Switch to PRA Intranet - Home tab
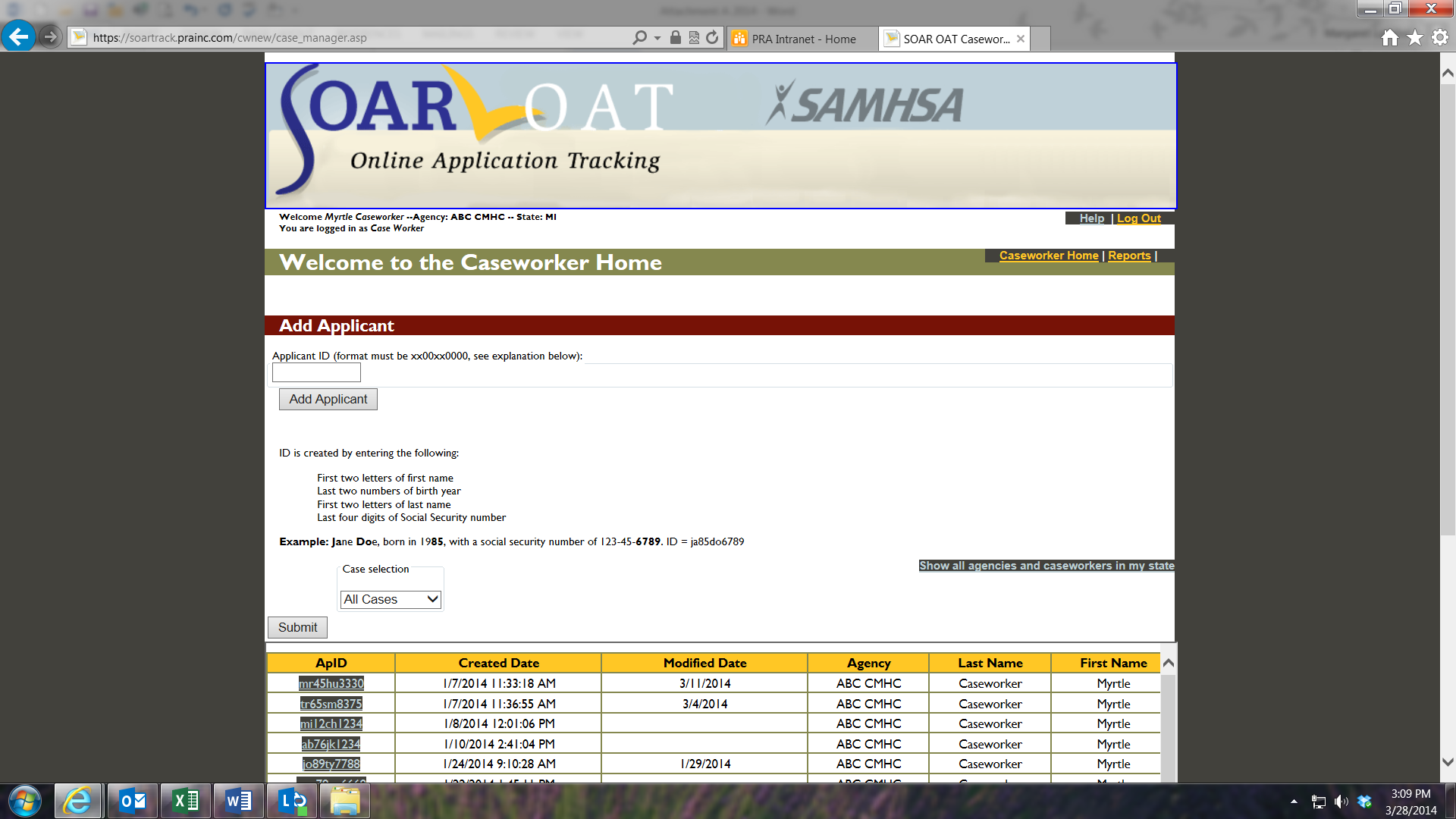Image resolution: width=1456 pixels, height=819 pixels. [803, 39]
